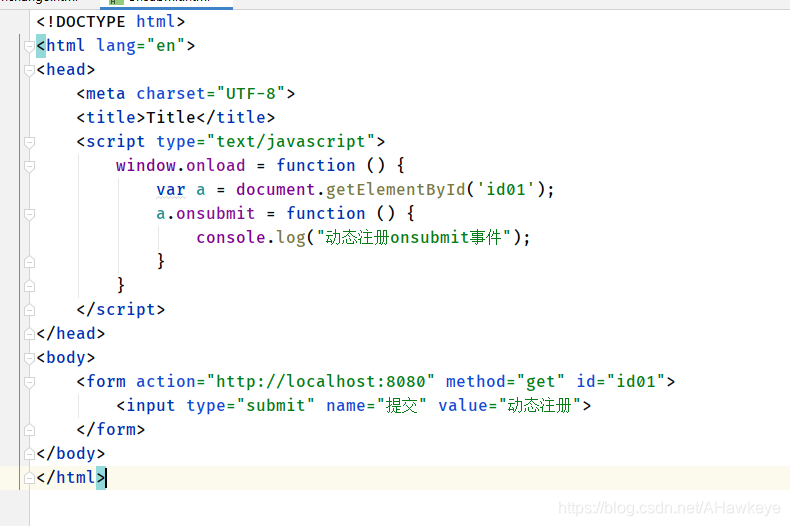Click the closing </html> tag
The image size is (790, 526).
(71, 477)
